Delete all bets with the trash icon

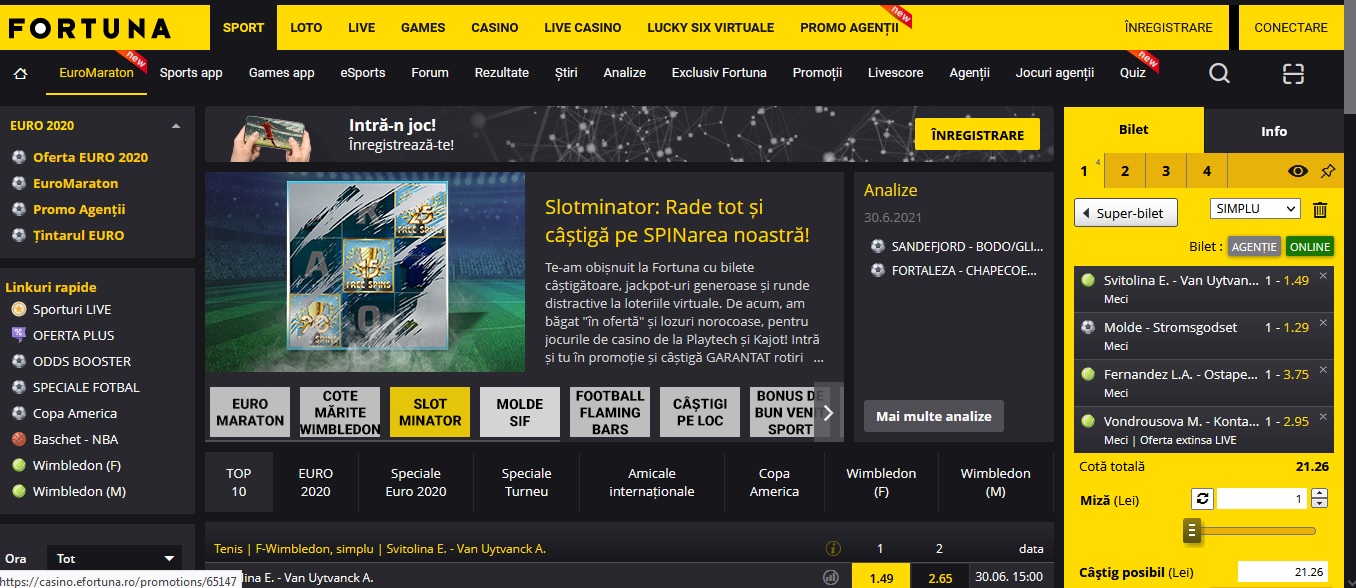pos(1320,210)
